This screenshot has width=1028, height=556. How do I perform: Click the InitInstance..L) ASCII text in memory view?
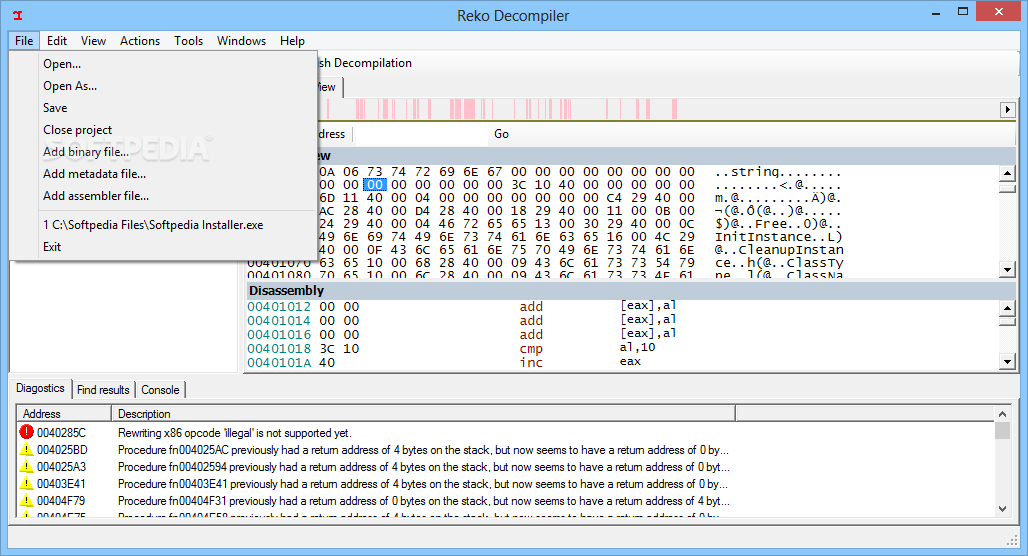(x=779, y=237)
